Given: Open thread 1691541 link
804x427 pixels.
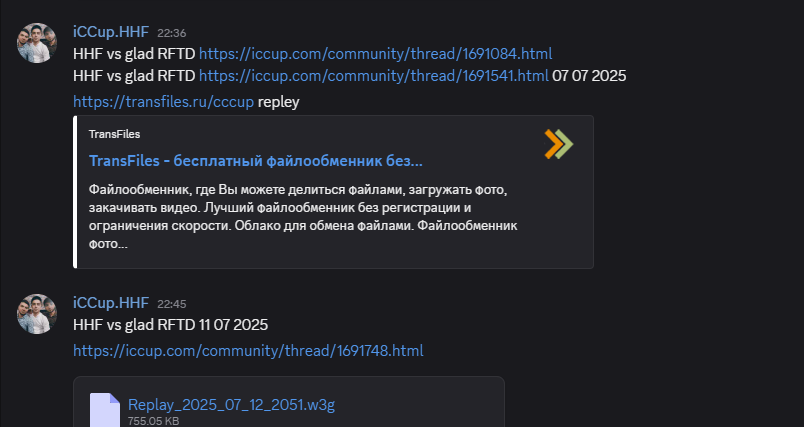Looking at the screenshot, I should point(374,76).
